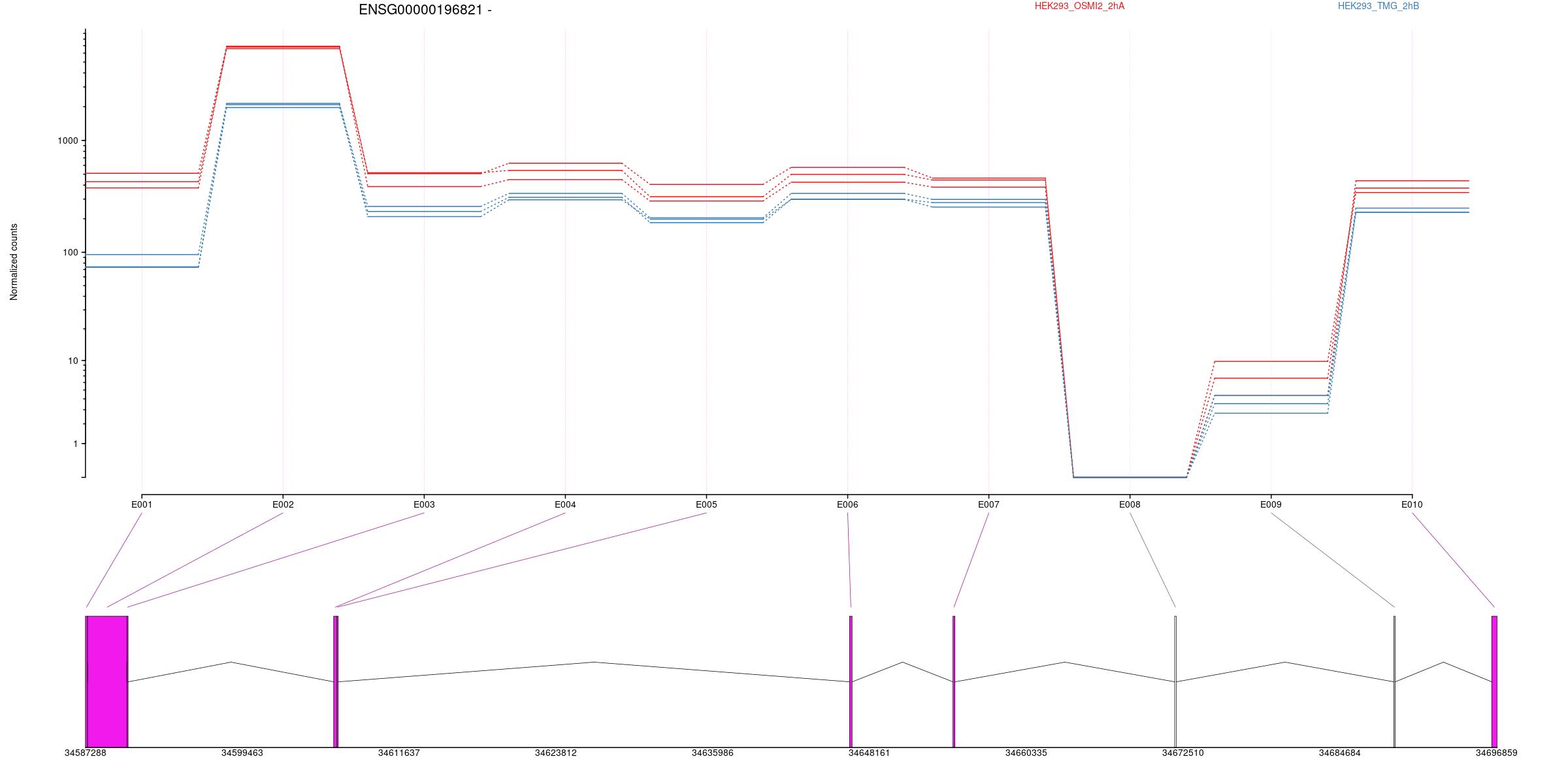1568x784 pixels.
Task: Click exon label E009
Action: [x=1271, y=504]
